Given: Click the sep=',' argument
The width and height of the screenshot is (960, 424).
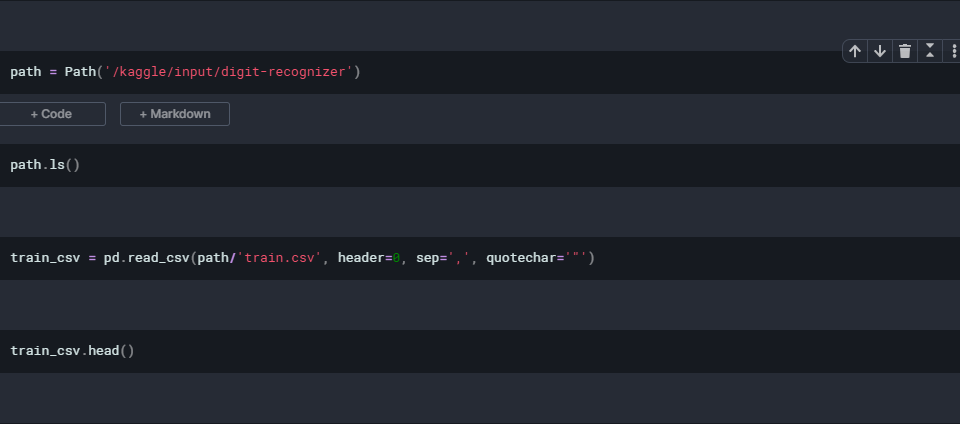Looking at the screenshot, I should [x=442, y=258].
